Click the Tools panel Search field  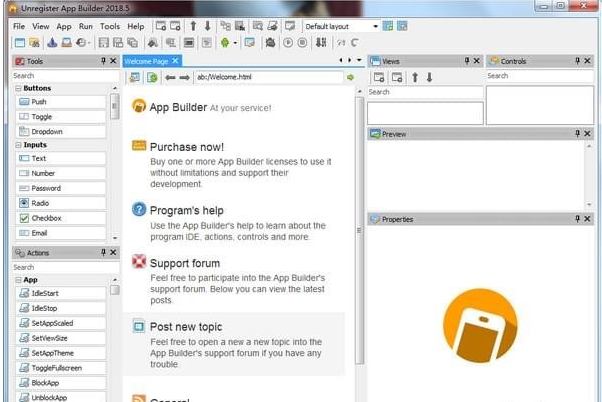65,76
